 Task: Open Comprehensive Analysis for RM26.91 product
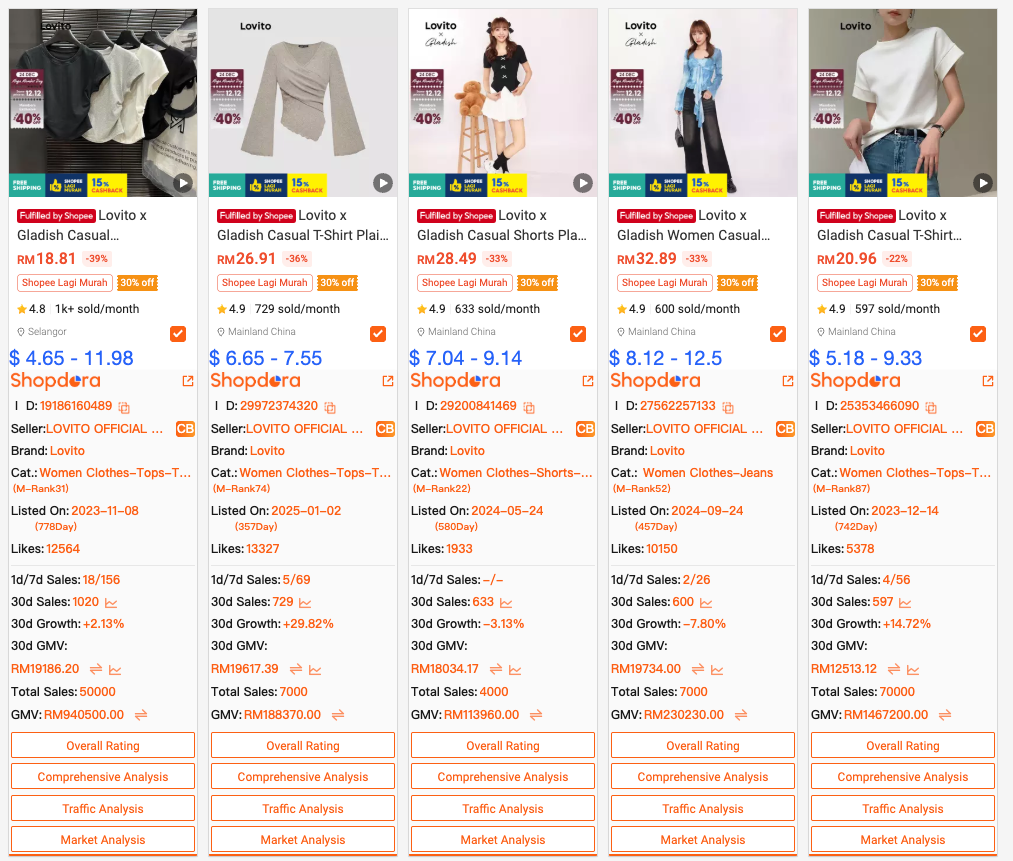[x=302, y=776]
